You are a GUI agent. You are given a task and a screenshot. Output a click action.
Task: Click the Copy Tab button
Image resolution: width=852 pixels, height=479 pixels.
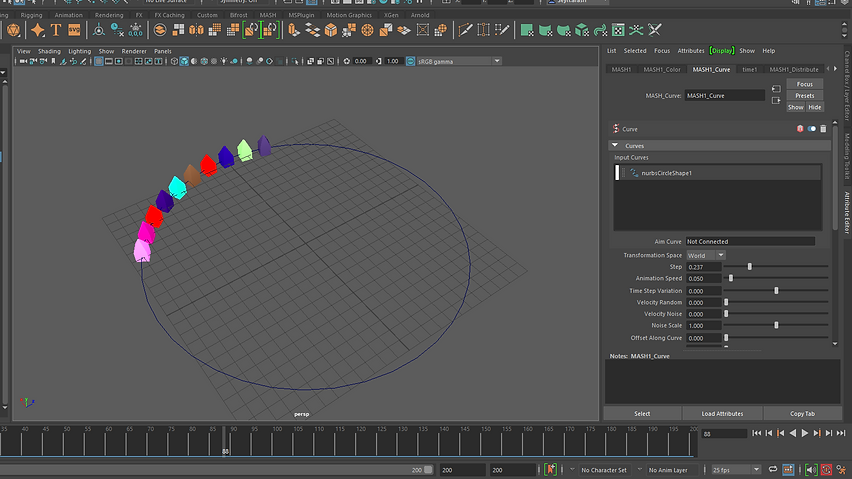[x=803, y=414]
